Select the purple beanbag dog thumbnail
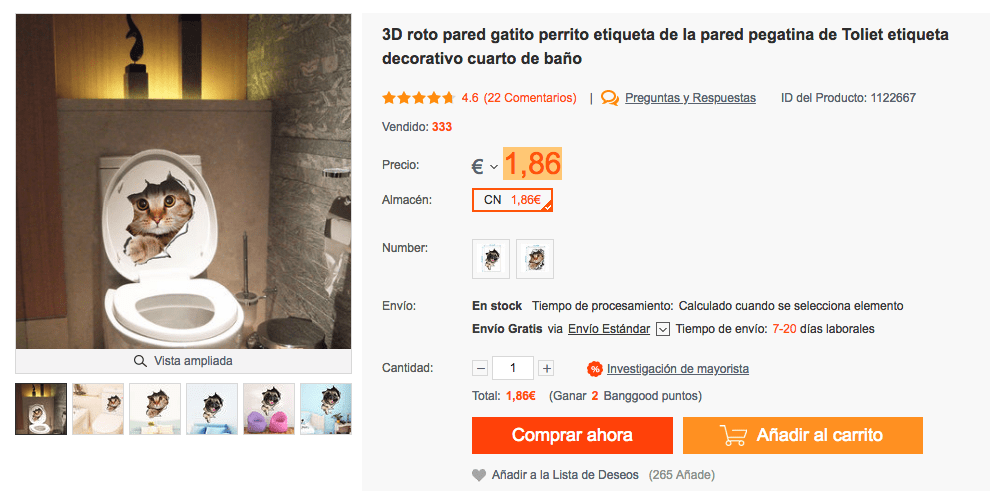 pos(269,409)
